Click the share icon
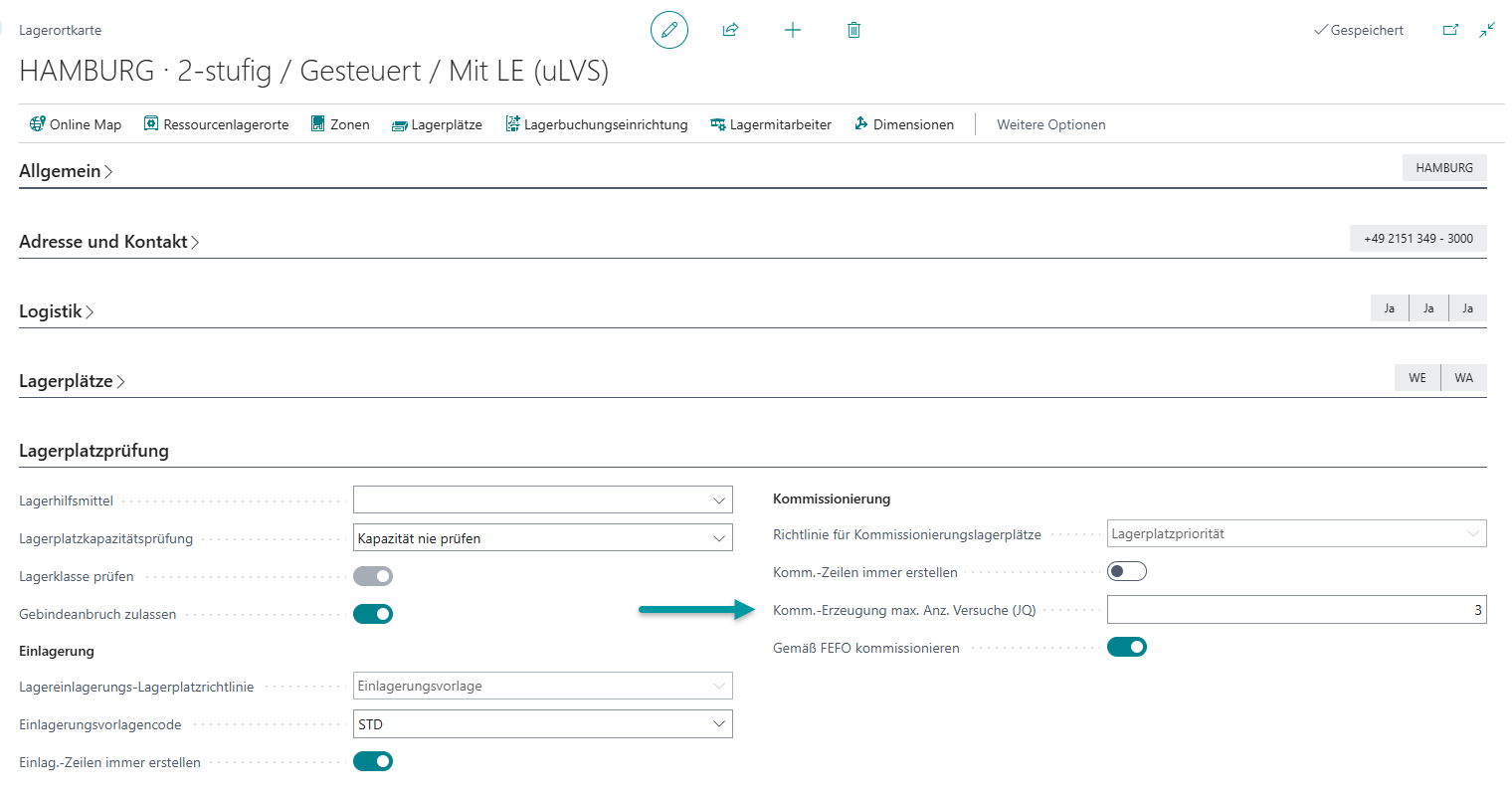This screenshot has height=798, width=1512. (x=730, y=30)
